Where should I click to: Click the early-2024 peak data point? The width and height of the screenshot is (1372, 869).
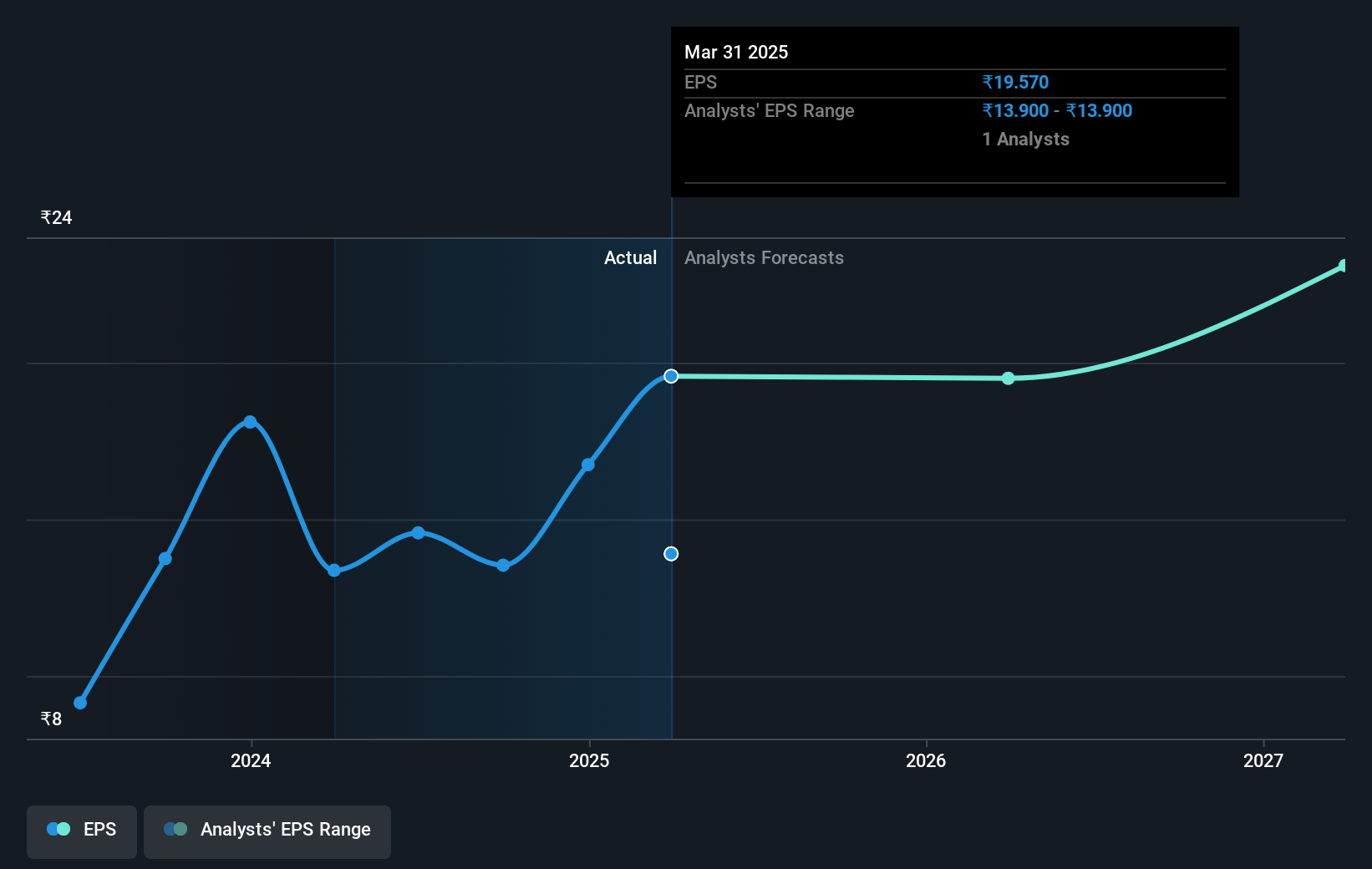tap(250, 422)
